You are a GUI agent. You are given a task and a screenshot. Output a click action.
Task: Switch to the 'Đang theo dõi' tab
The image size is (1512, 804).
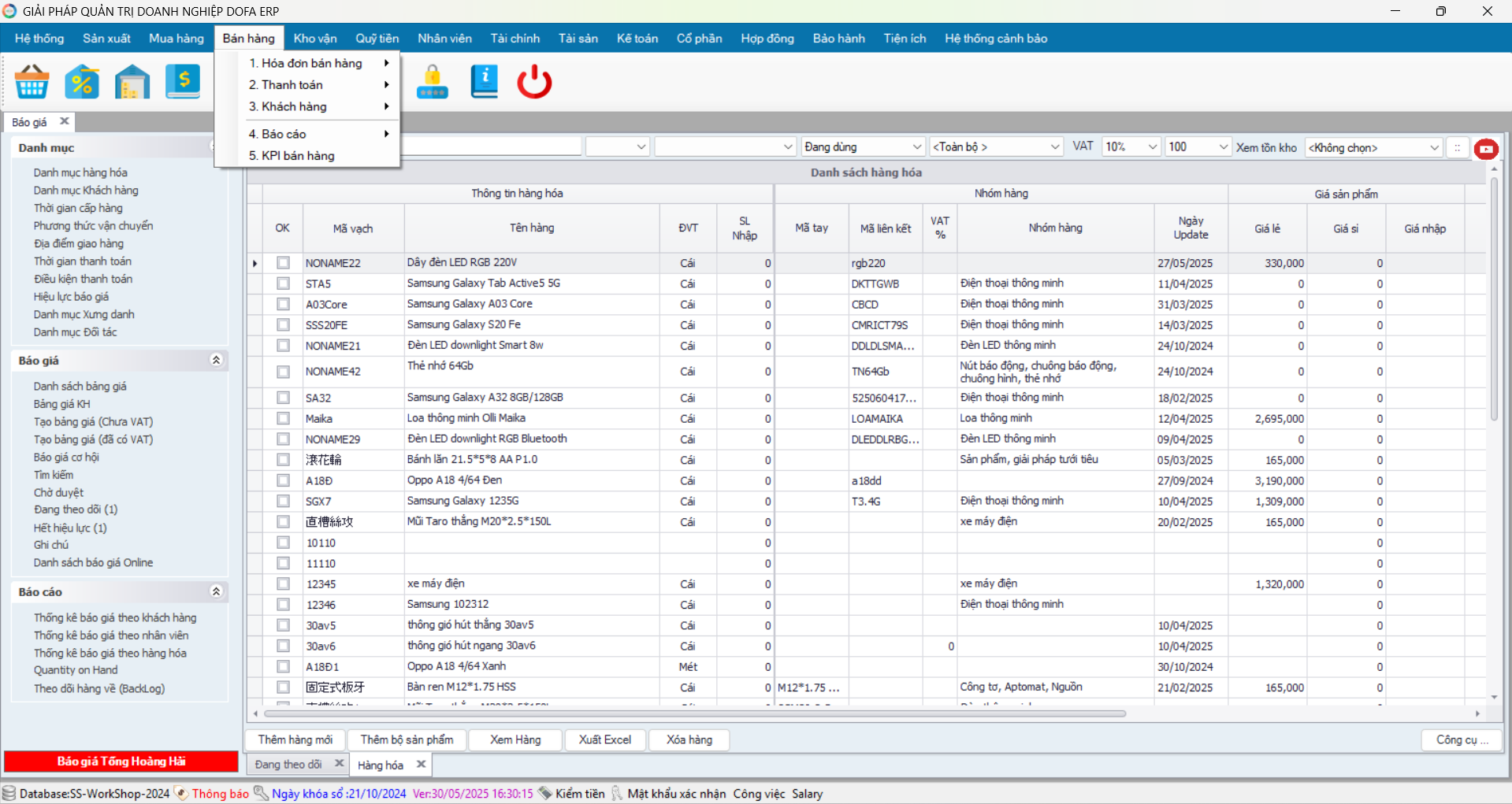click(x=288, y=764)
